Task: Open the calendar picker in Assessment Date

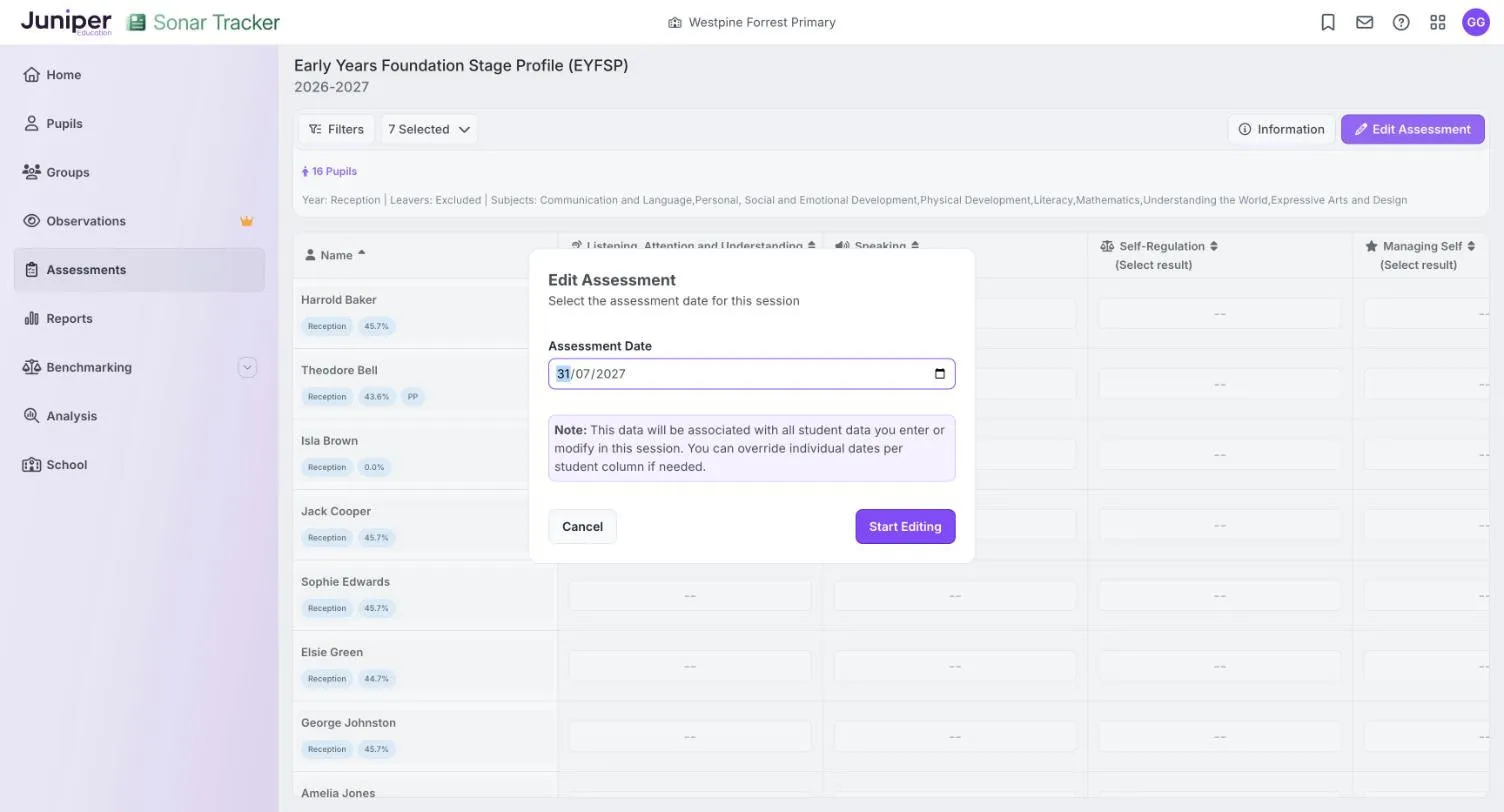Action: tap(940, 374)
